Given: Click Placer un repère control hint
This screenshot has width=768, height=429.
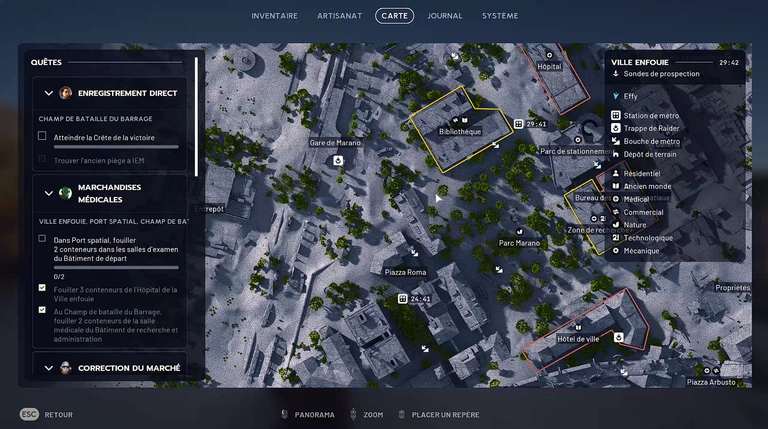Looking at the screenshot, I should pyautogui.click(x=439, y=414).
